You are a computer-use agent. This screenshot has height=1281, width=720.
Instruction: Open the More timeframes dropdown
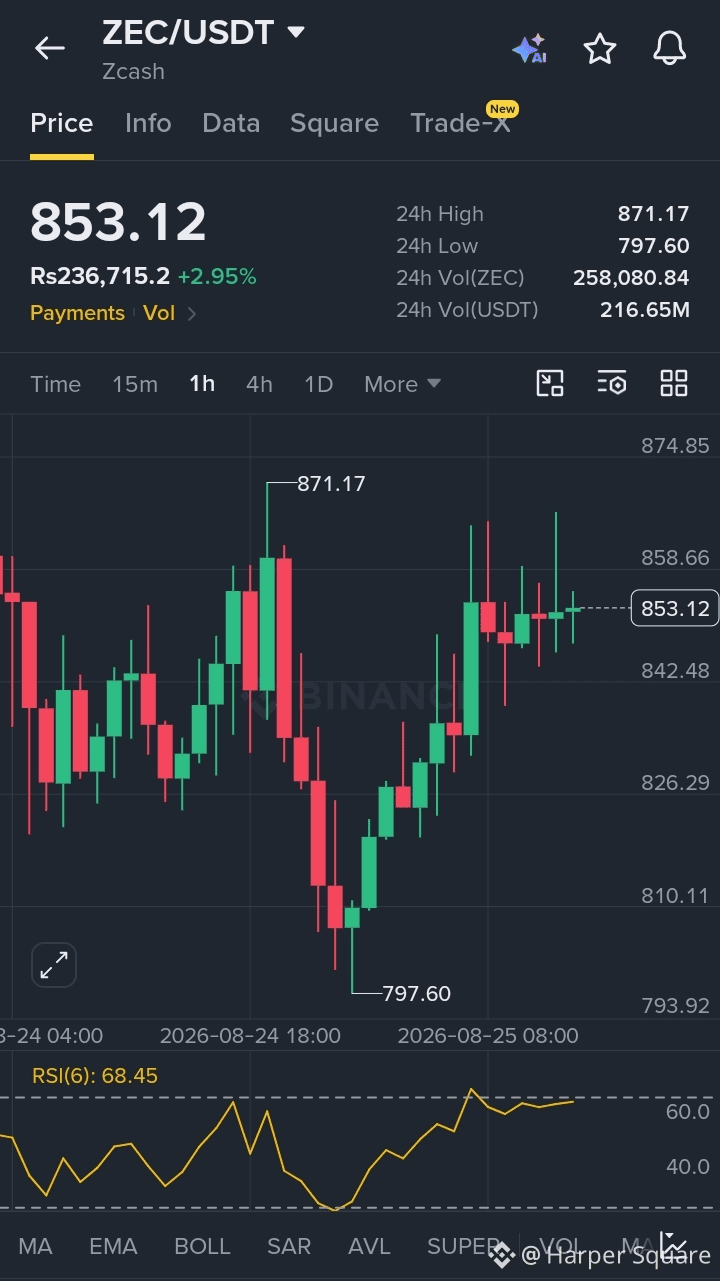pos(402,384)
